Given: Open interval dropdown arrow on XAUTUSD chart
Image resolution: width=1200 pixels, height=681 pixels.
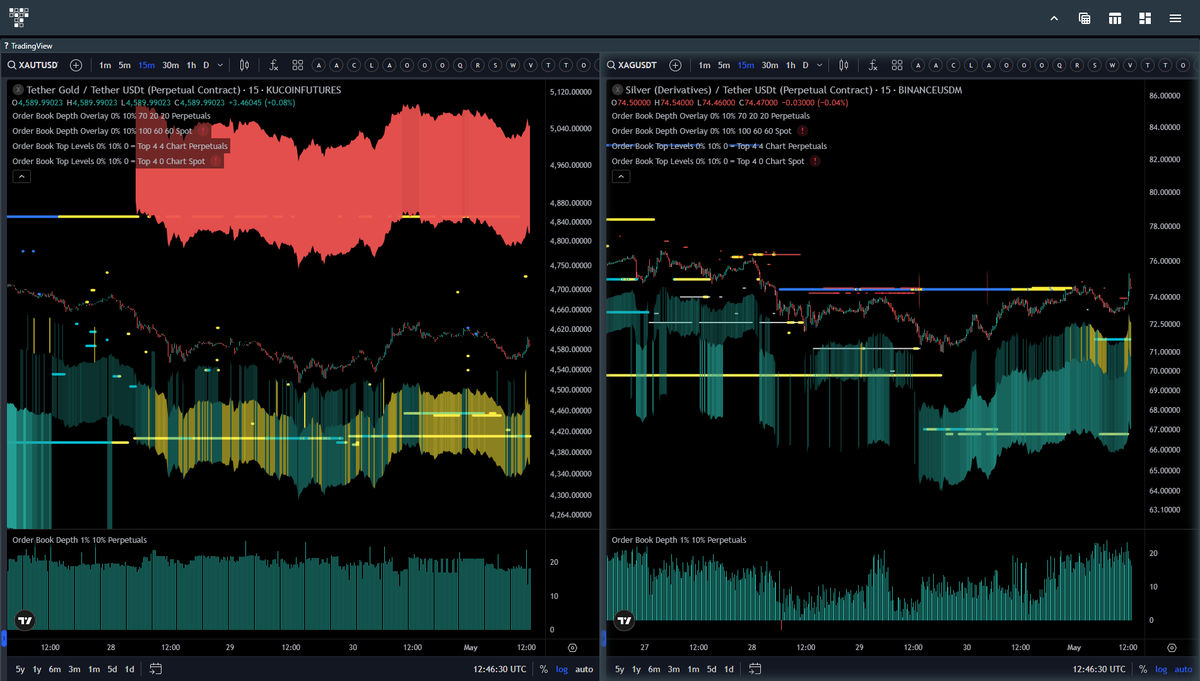Looking at the screenshot, I should click(221, 65).
